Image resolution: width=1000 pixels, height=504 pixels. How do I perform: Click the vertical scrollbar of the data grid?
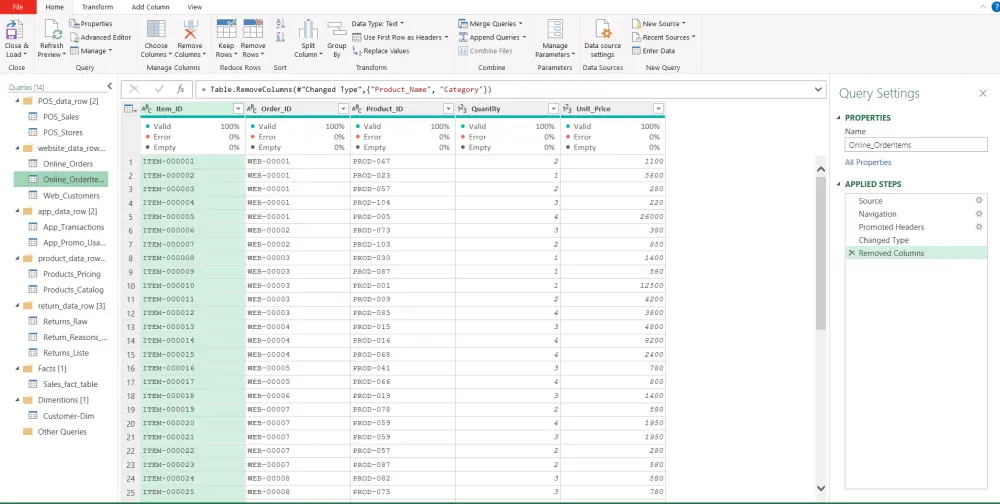coord(821,253)
